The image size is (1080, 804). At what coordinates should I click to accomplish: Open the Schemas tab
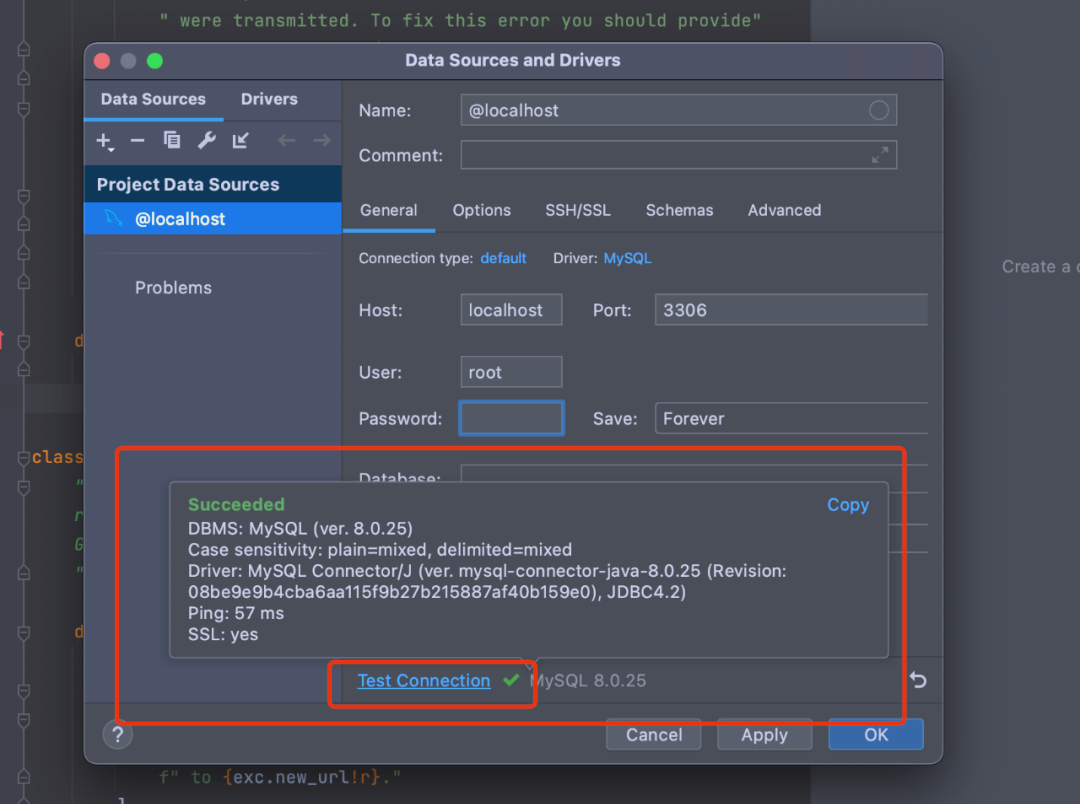point(679,210)
